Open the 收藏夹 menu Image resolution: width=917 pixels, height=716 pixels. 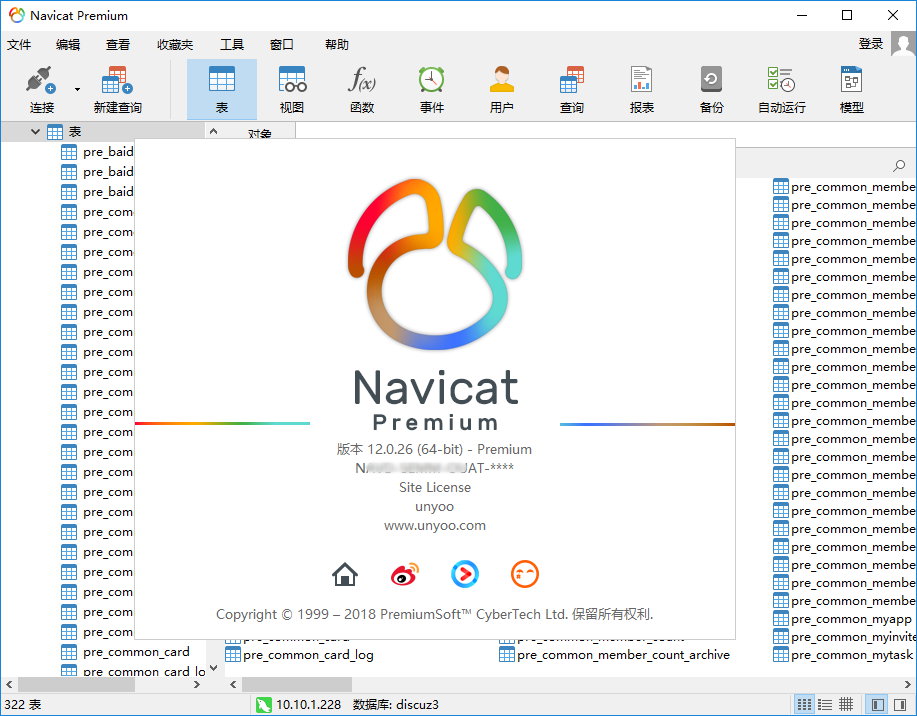point(175,44)
